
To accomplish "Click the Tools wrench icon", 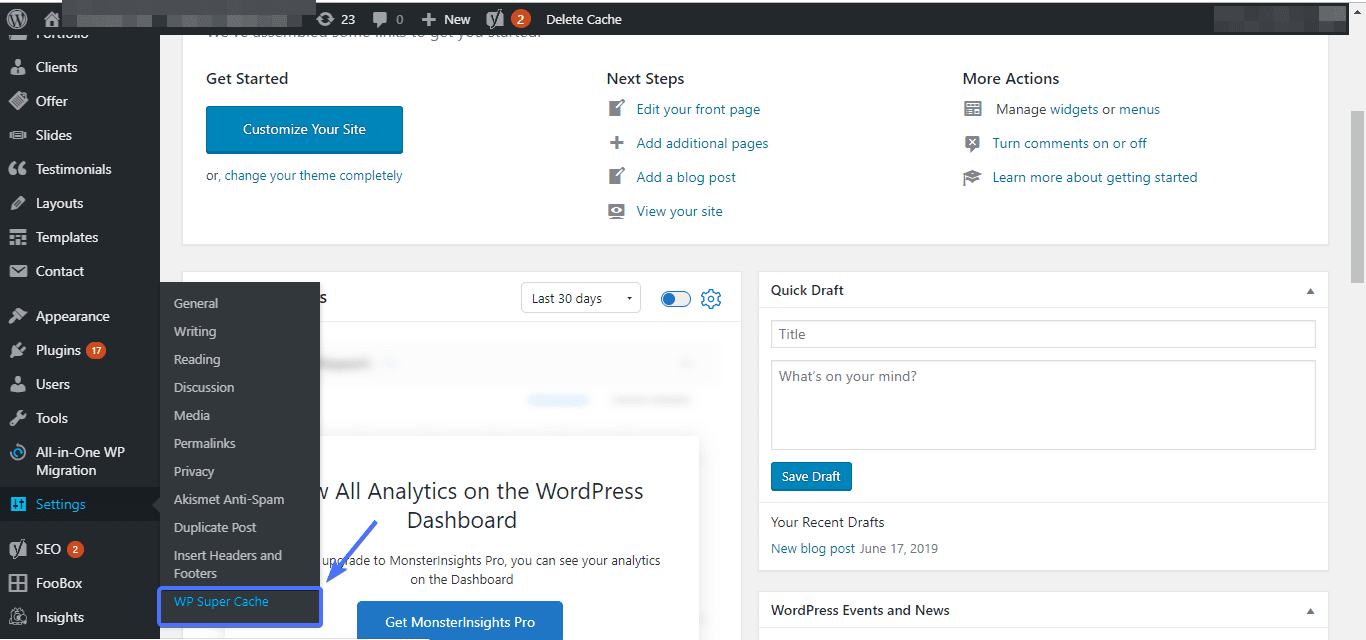I will [18, 418].
